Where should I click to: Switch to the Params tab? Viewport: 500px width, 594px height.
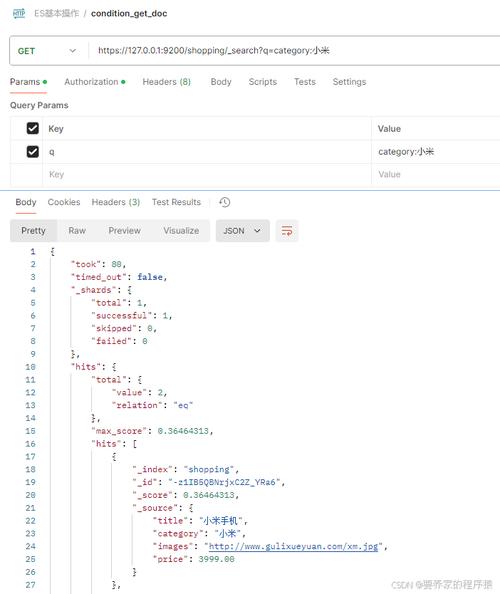pyautogui.click(x=28, y=82)
